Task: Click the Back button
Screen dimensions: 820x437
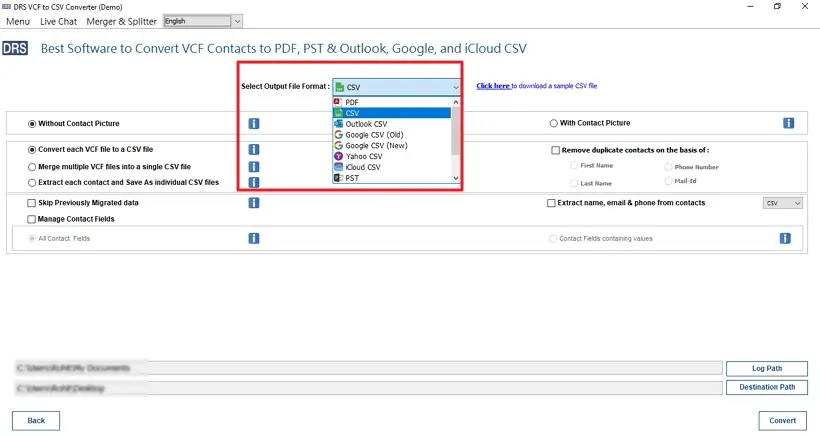Action: pos(36,421)
